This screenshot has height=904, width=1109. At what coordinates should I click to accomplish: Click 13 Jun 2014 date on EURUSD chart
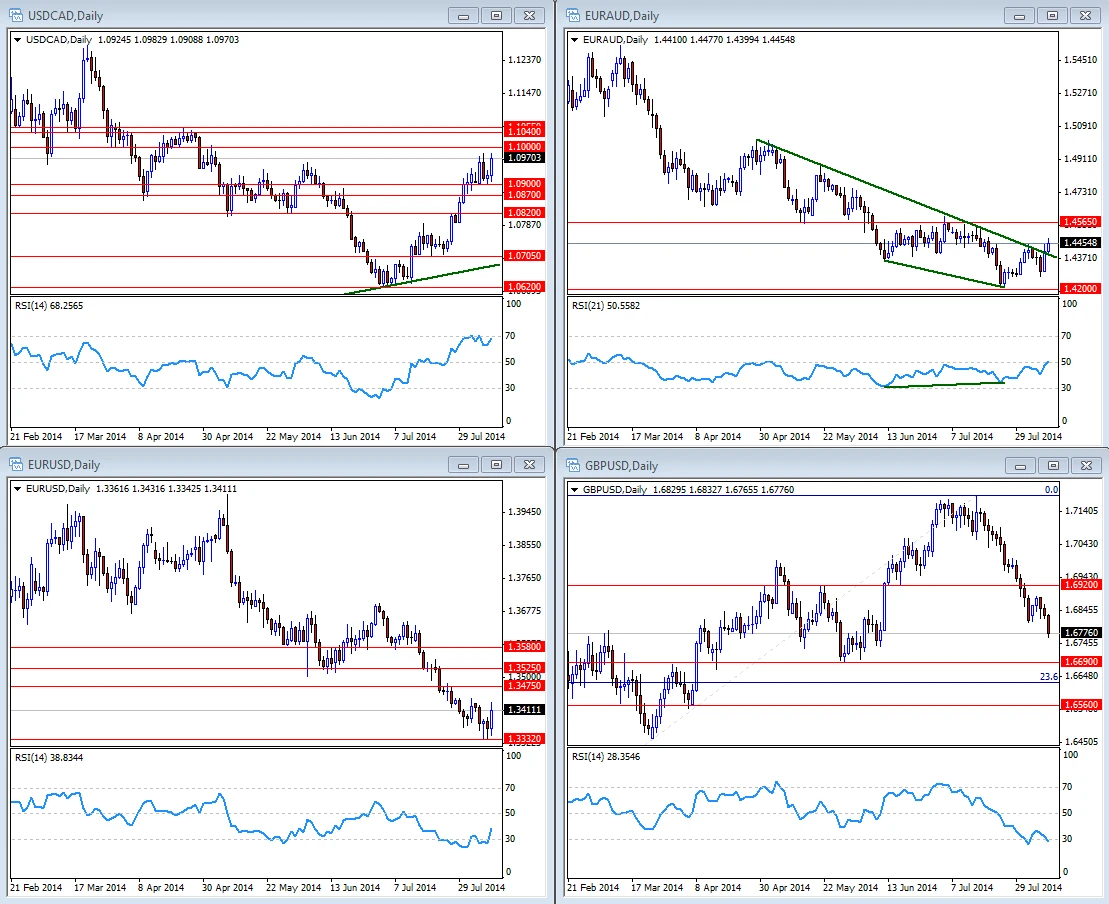(355, 887)
